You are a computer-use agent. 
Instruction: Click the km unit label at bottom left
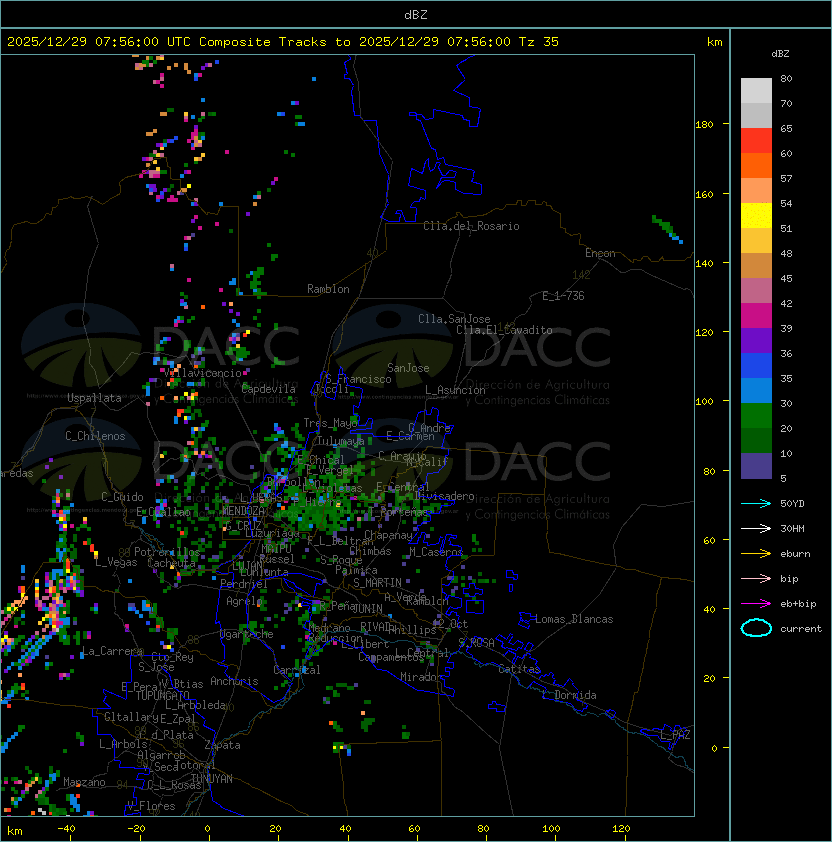pyautogui.click(x=15, y=832)
